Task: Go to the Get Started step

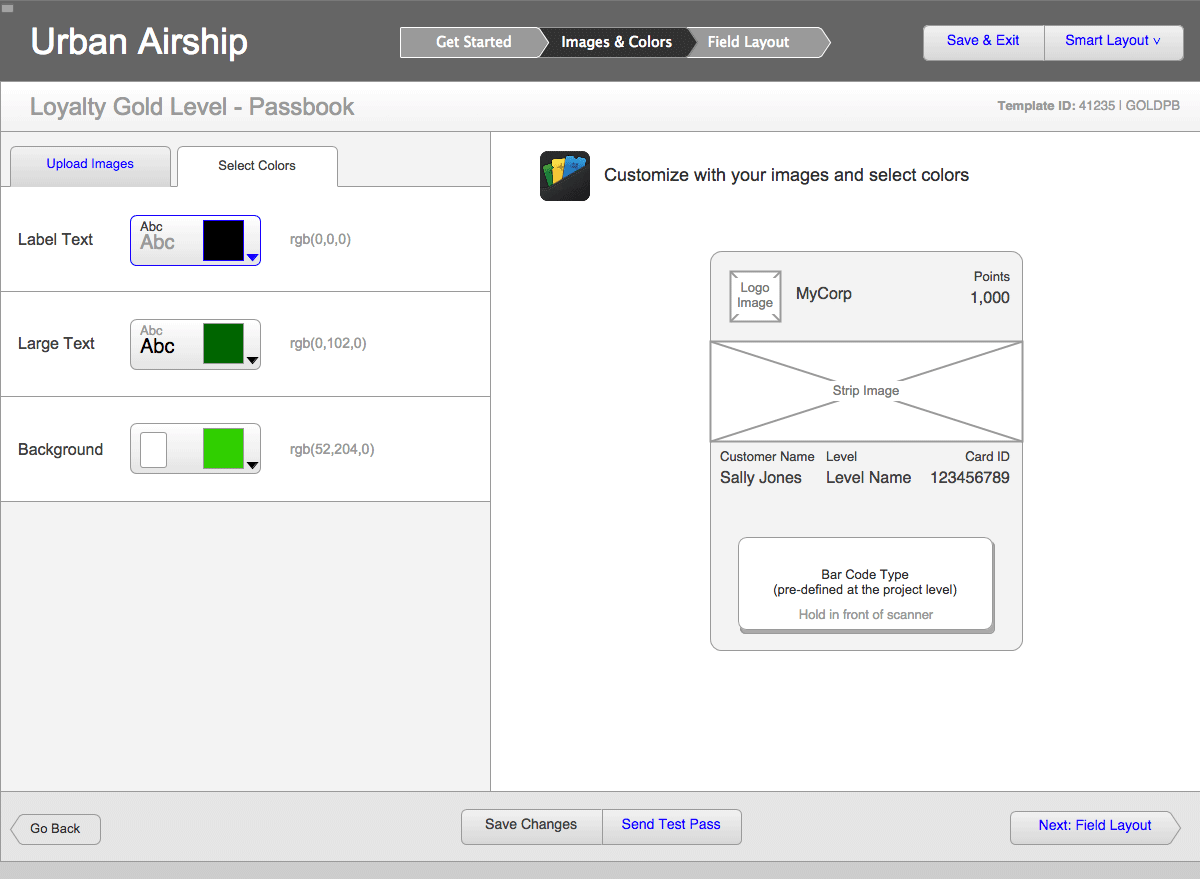Action: click(x=474, y=42)
